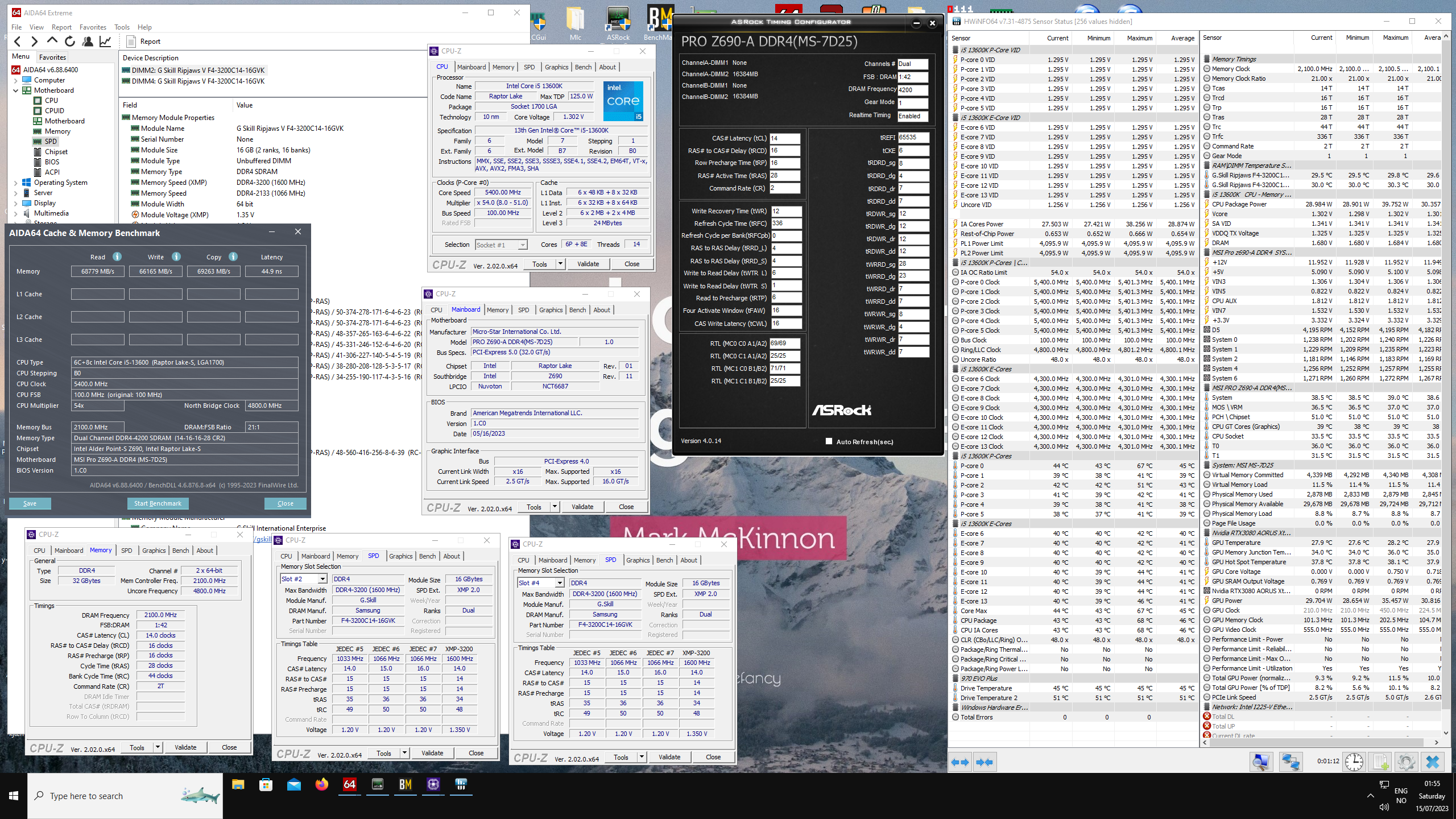Open HWiNFO sensor settings gear icon

coord(1406,762)
